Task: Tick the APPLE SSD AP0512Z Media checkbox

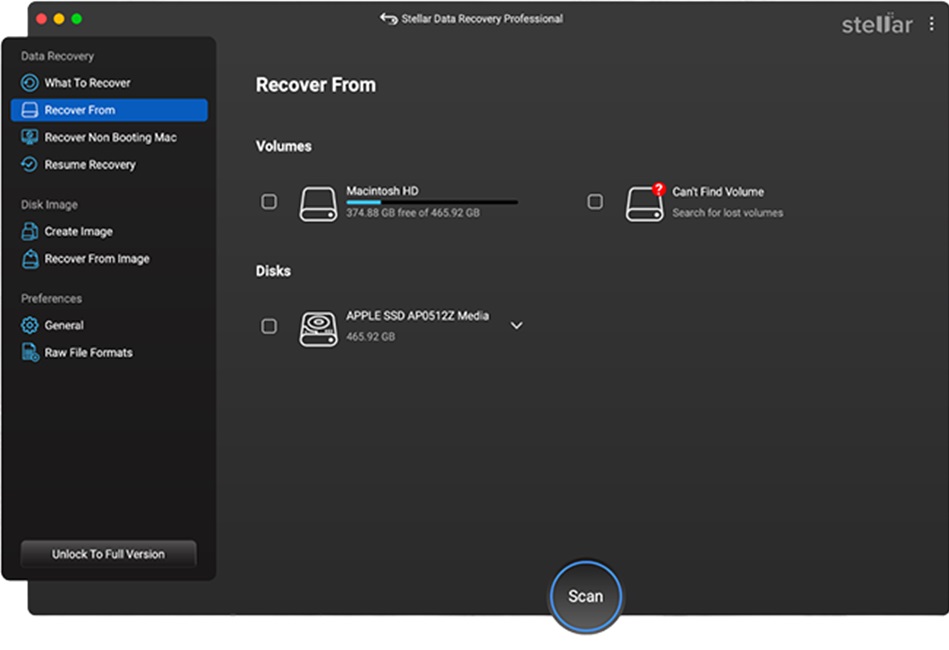Action: [269, 327]
